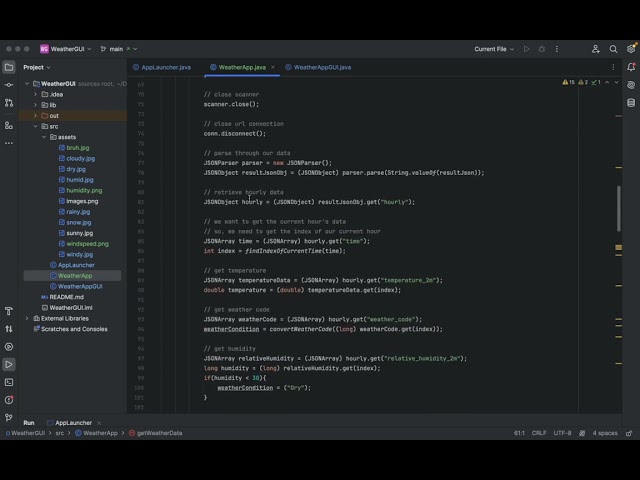Click the 61:1 cursor position widget

(x=519, y=433)
